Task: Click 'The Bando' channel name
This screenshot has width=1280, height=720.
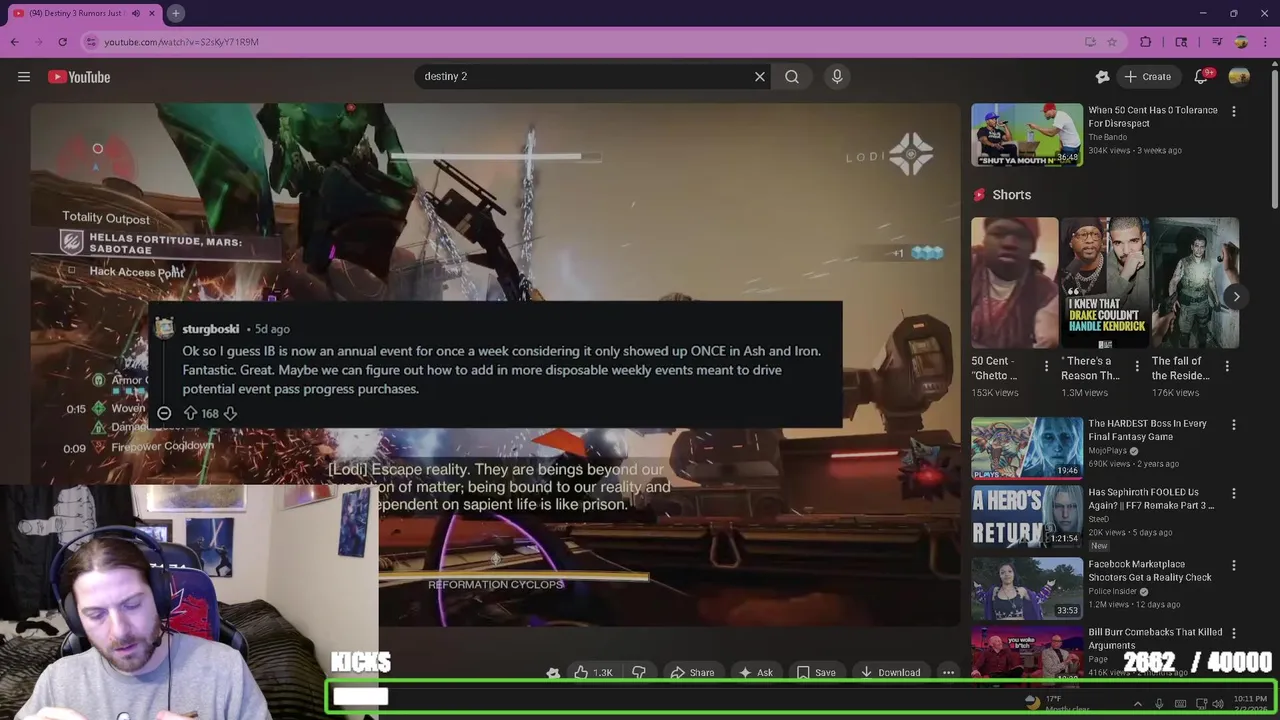Action: point(1107,137)
